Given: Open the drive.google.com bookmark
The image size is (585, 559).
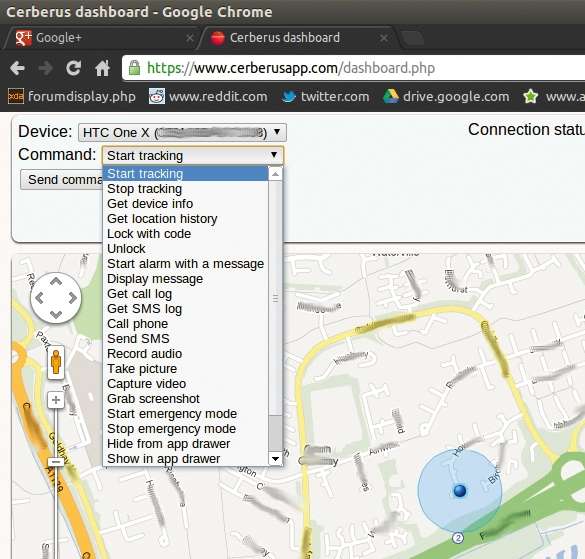Looking at the screenshot, I should pos(446,97).
